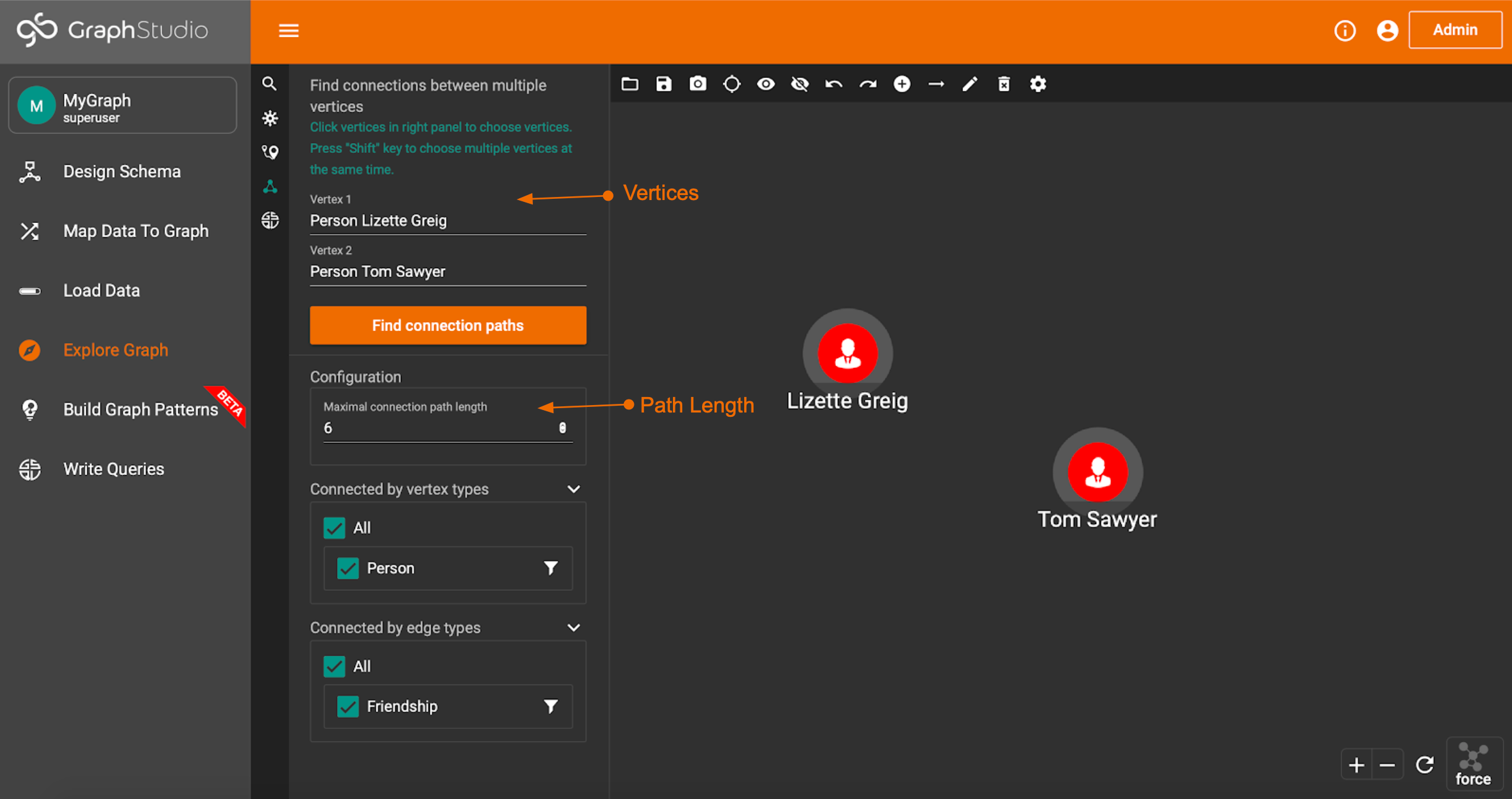The width and height of the screenshot is (1512, 799).
Task: Toggle the All vertex types checkbox
Action: click(334, 528)
